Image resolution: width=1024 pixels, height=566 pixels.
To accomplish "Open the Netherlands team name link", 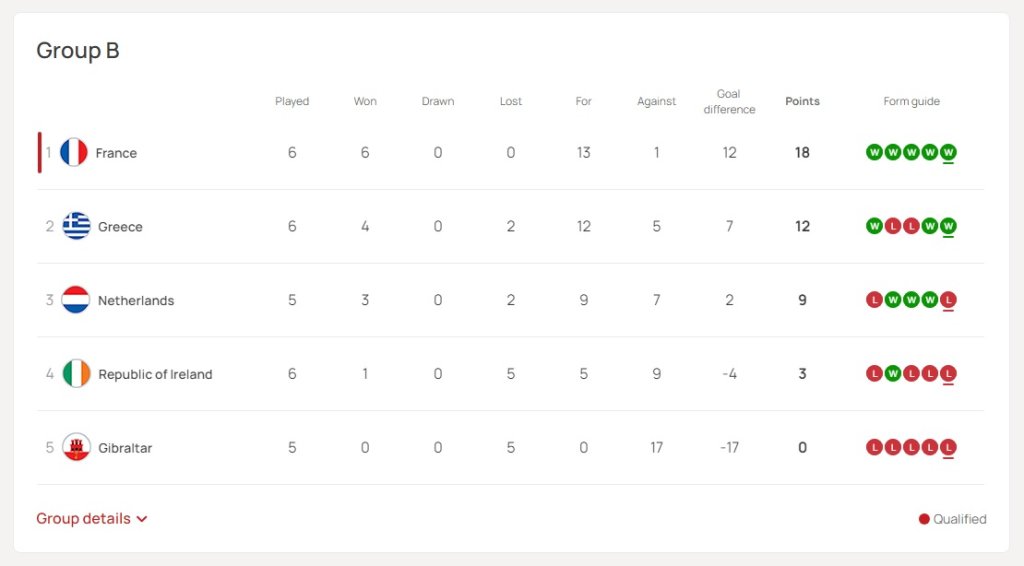I will [136, 300].
